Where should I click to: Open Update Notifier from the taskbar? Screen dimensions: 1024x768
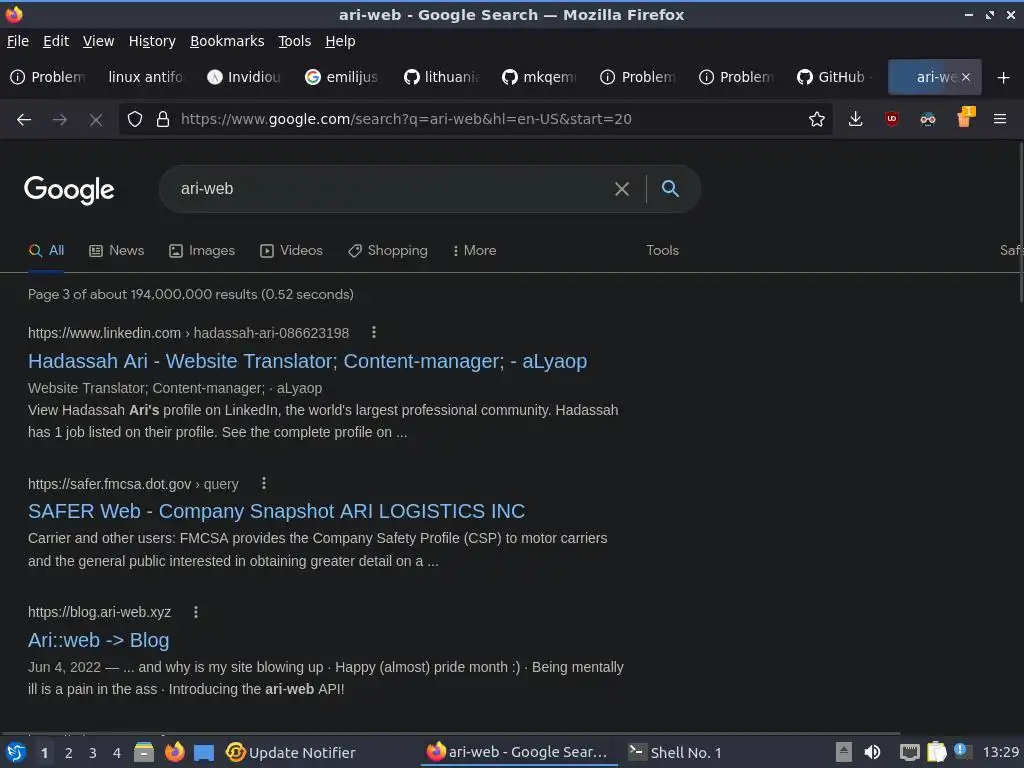pyautogui.click(x=290, y=752)
